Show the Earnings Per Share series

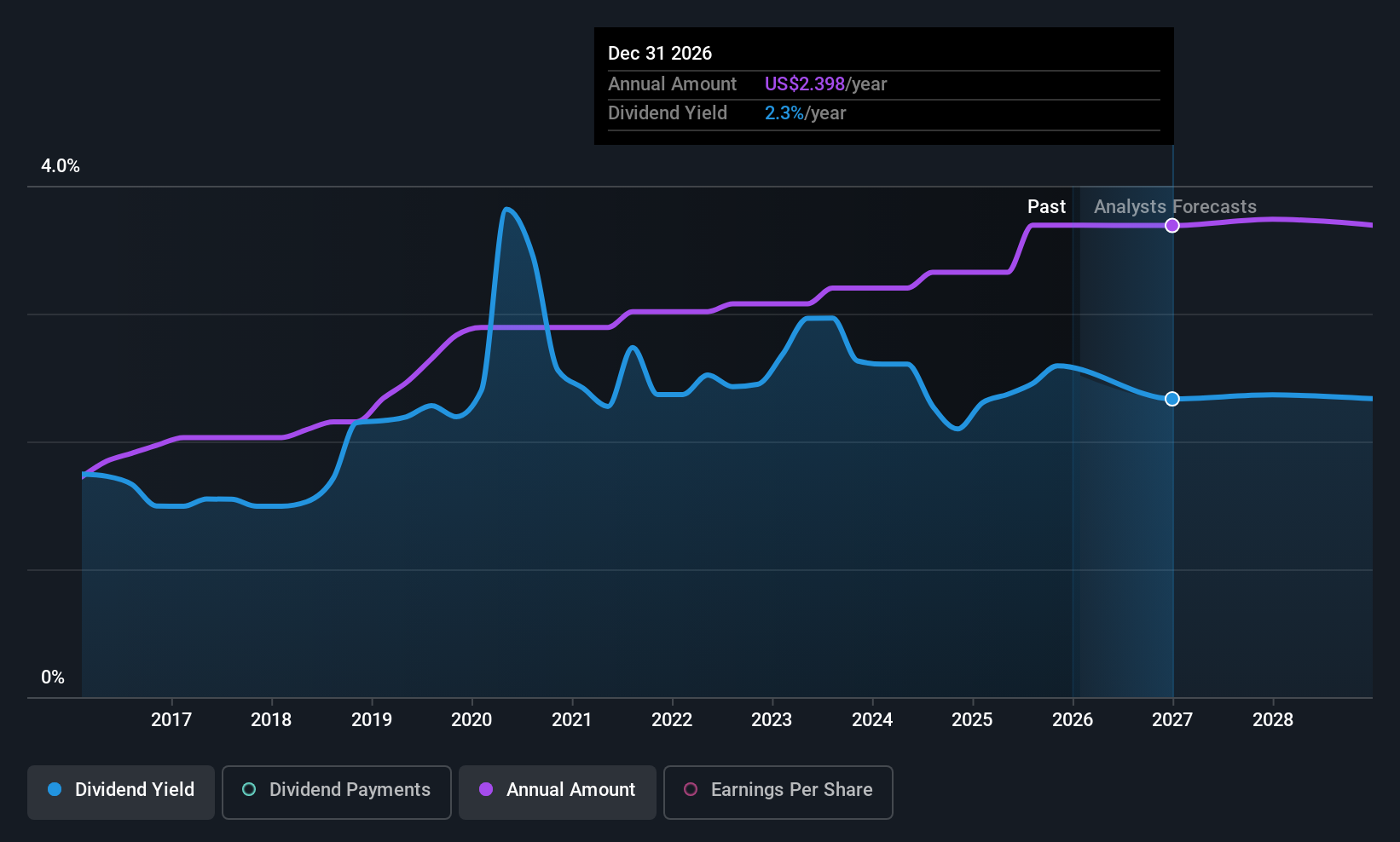click(778, 792)
